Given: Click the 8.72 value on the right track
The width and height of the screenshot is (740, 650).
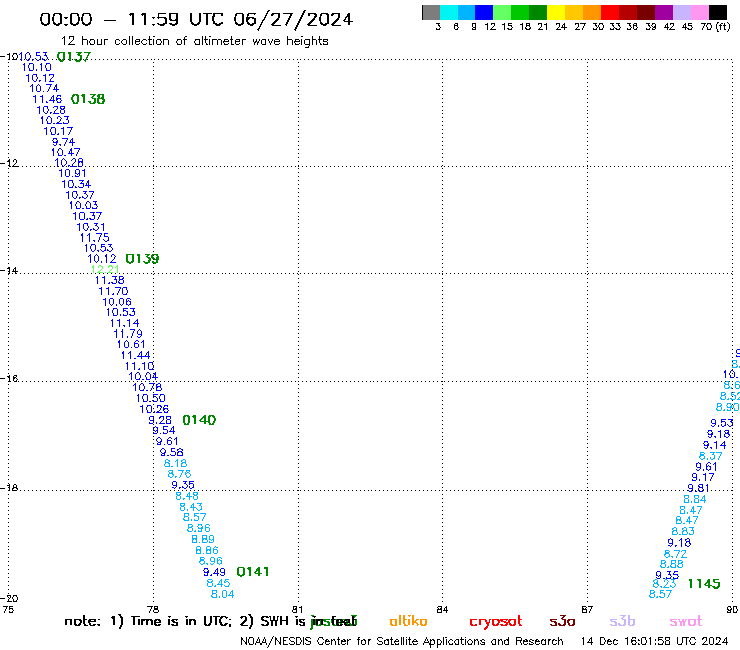Looking at the screenshot, I should [675, 554].
